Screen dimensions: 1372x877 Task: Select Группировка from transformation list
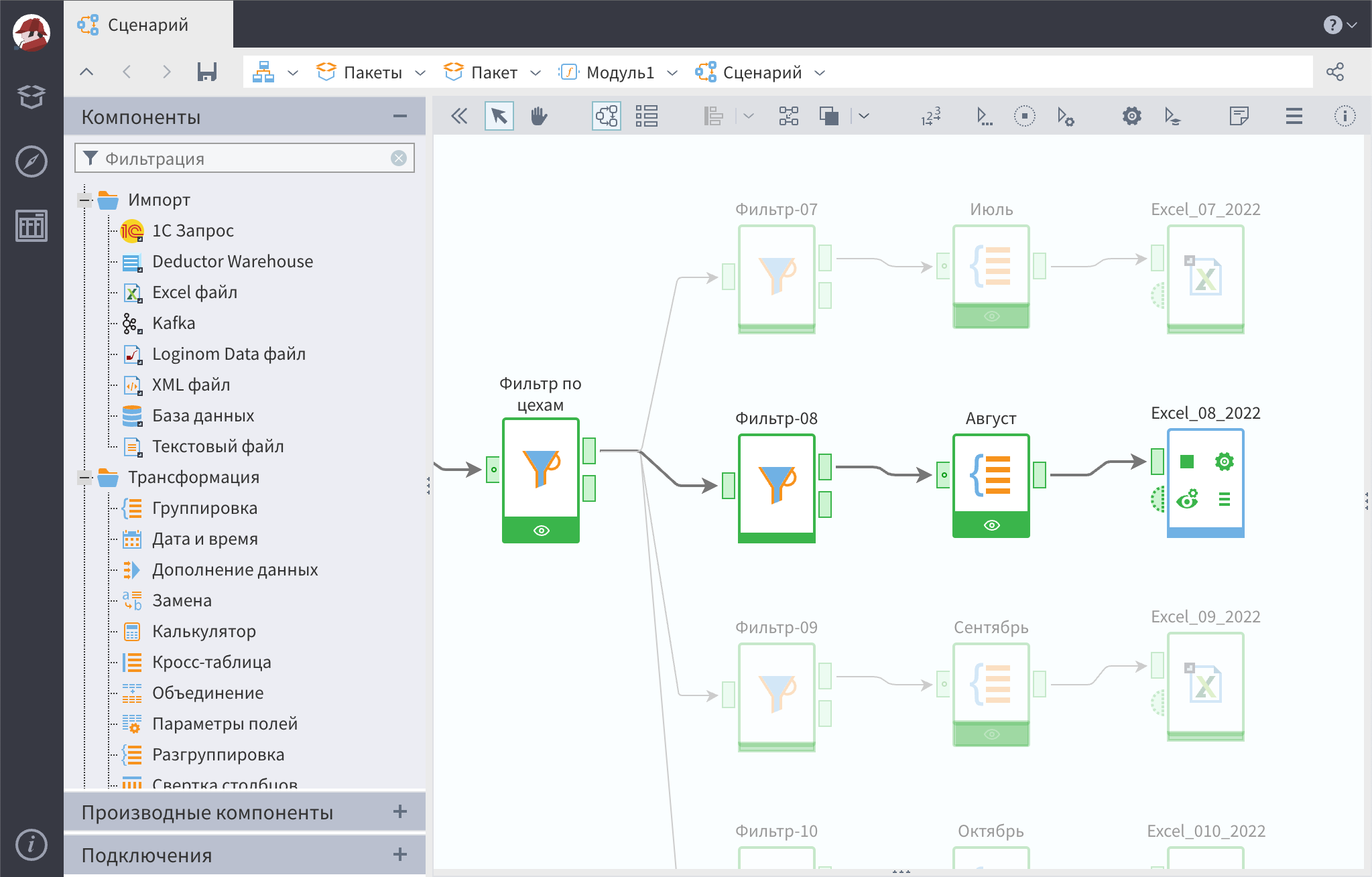coord(205,508)
